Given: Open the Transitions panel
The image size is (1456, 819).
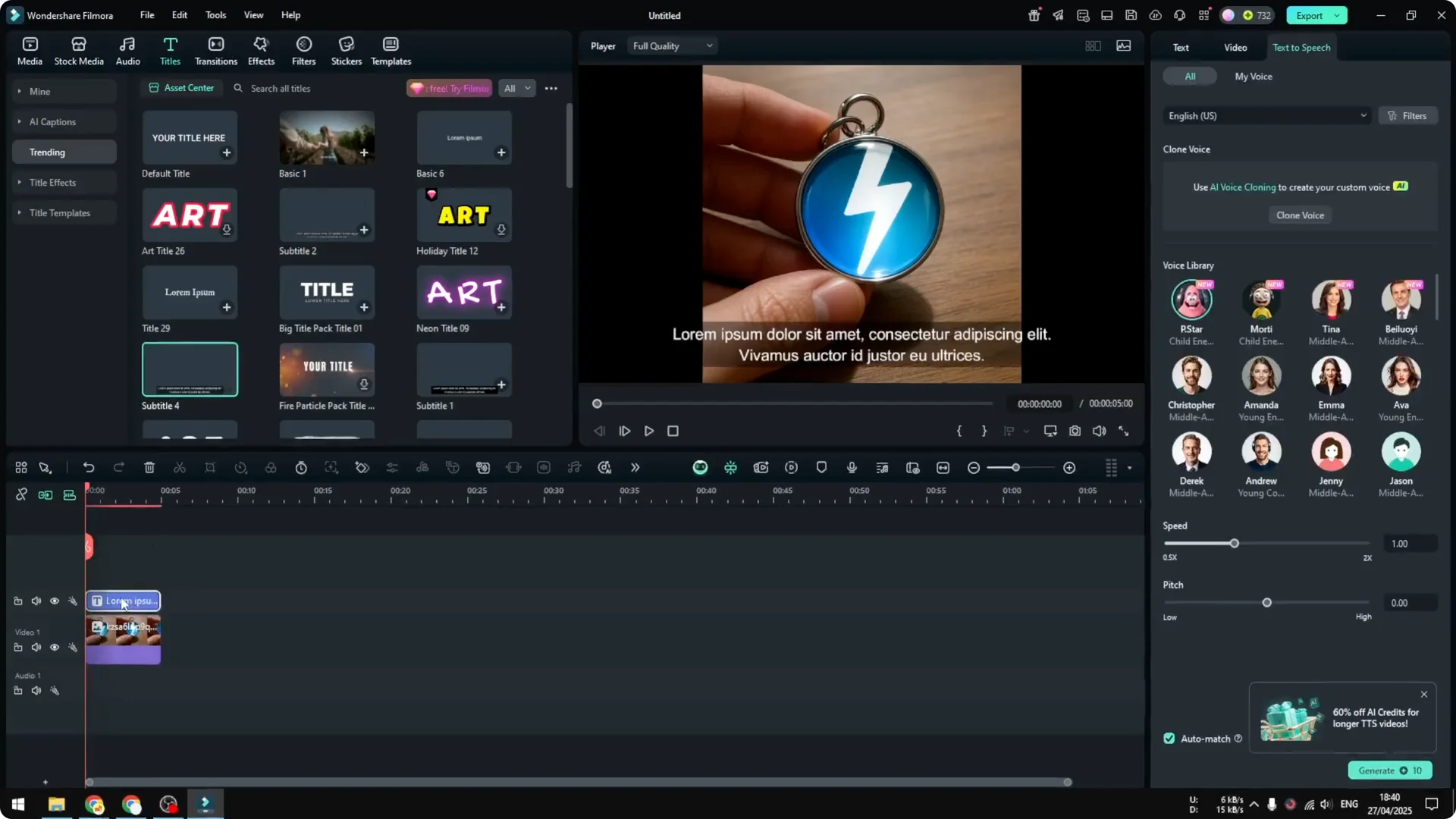Looking at the screenshot, I should point(215,50).
